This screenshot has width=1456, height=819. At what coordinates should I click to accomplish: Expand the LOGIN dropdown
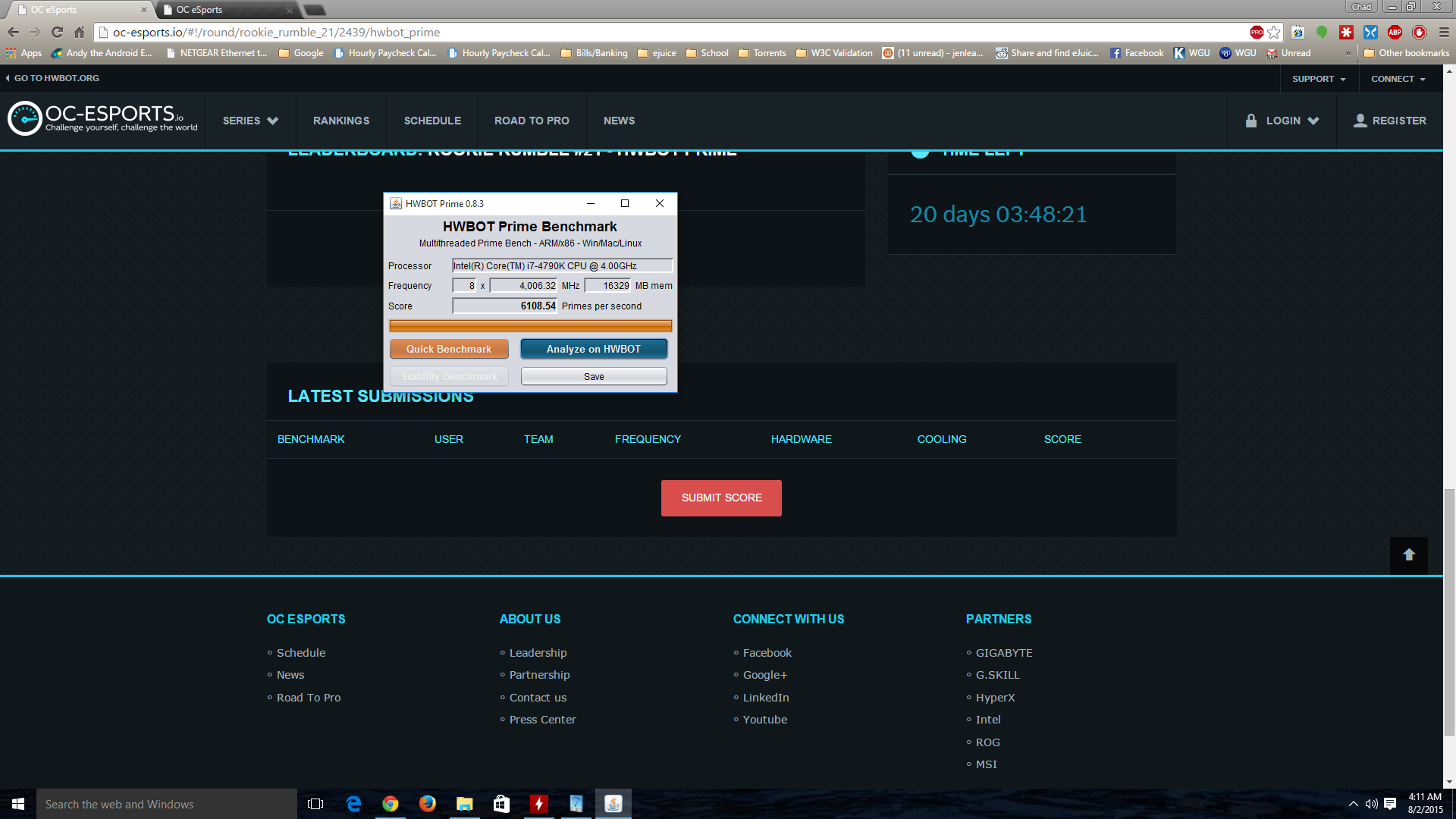(1292, 121)
